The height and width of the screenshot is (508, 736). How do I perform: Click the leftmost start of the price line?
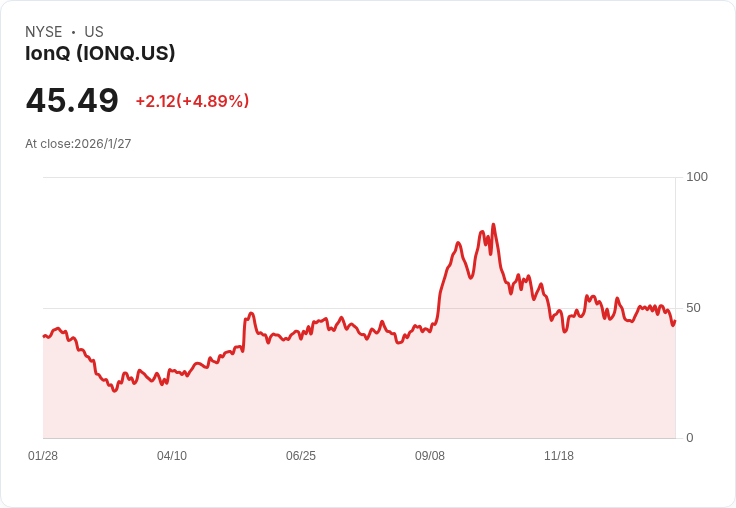pyautogui.click(x=43, y=336)
